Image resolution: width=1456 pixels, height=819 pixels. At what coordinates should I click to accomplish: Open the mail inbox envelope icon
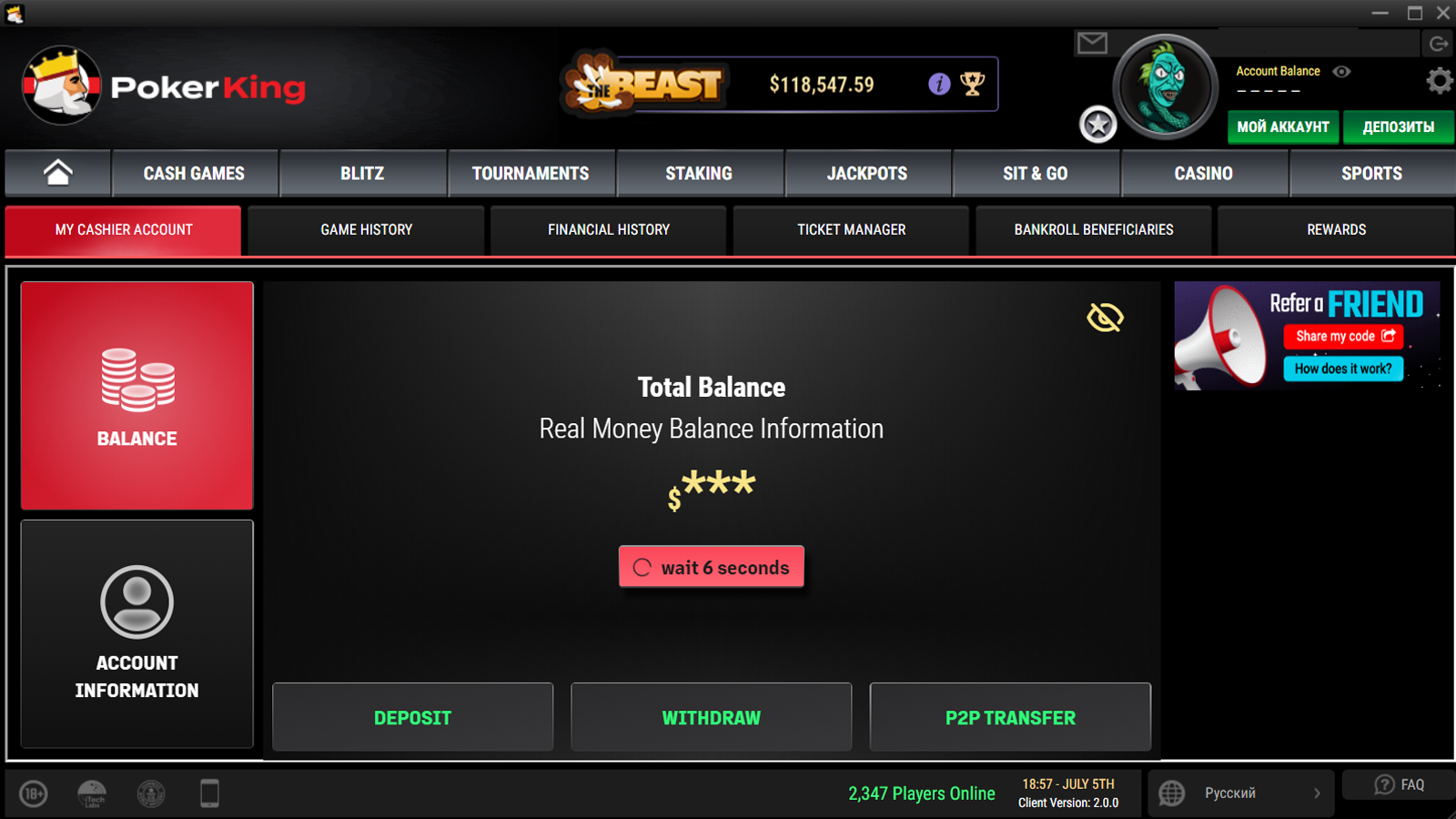[1092, 43]
